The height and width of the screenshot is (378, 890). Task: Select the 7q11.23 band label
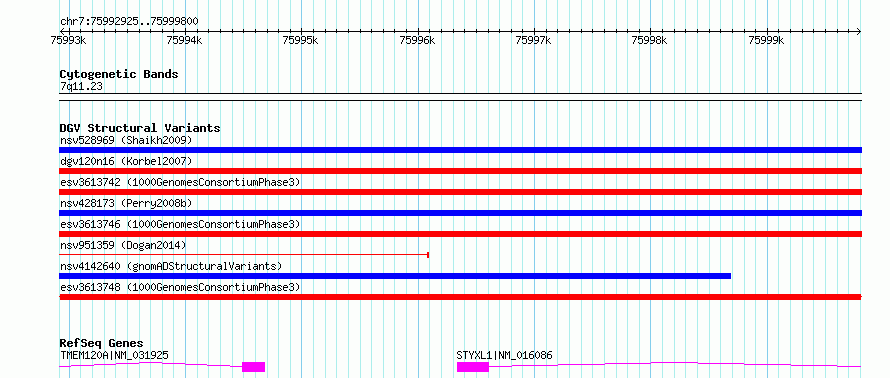click(81, 87)
